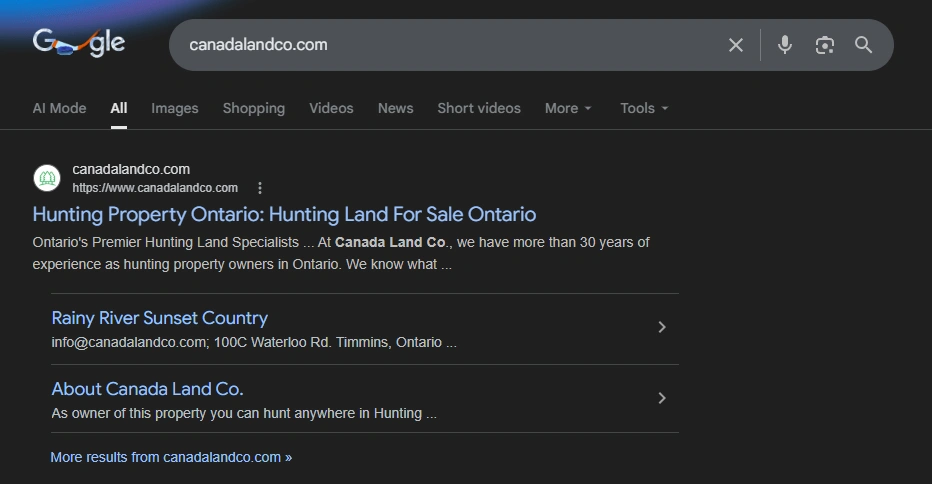This screenshot has width=932, height=484.
Task: Switch to Images tab
Action: click(x=175, y=108)
